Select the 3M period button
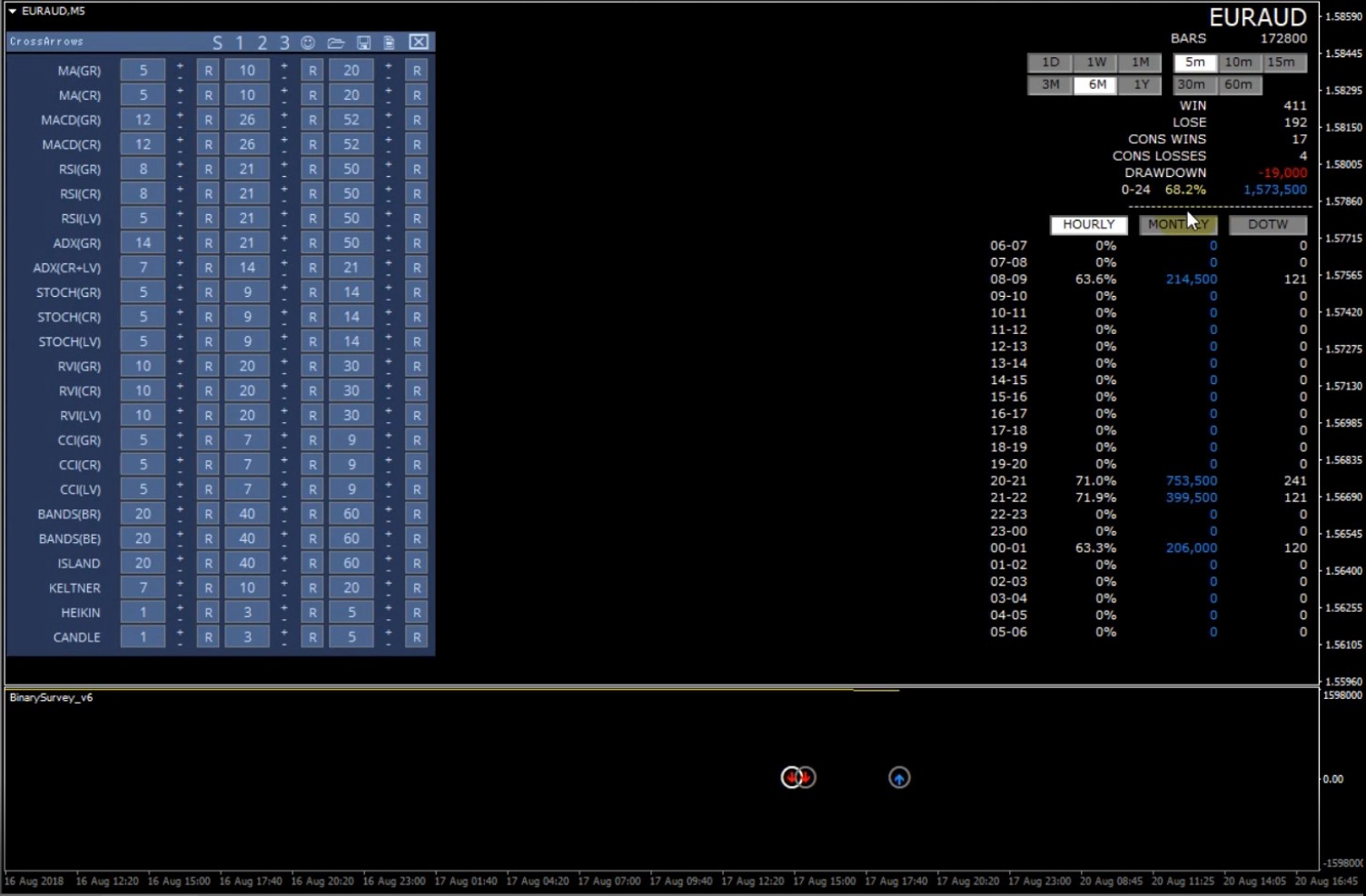 coord(1050,84)
